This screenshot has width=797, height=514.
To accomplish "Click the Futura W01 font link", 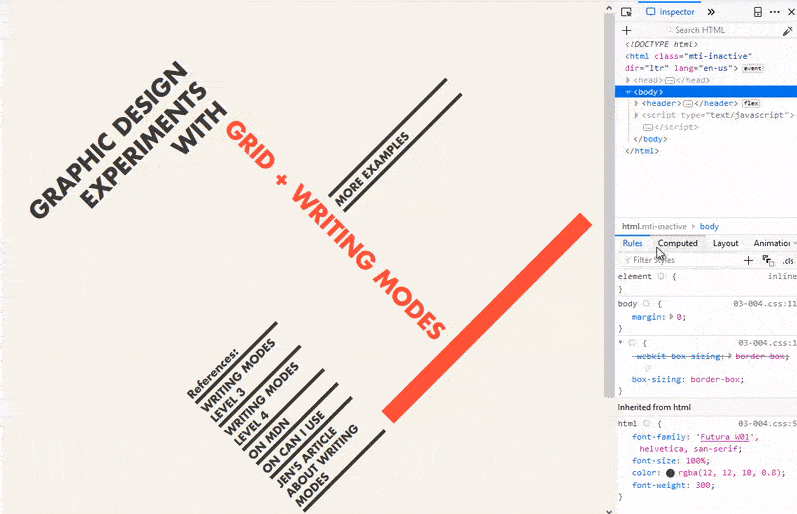I will pyautogui.click(x=724, y=437).
